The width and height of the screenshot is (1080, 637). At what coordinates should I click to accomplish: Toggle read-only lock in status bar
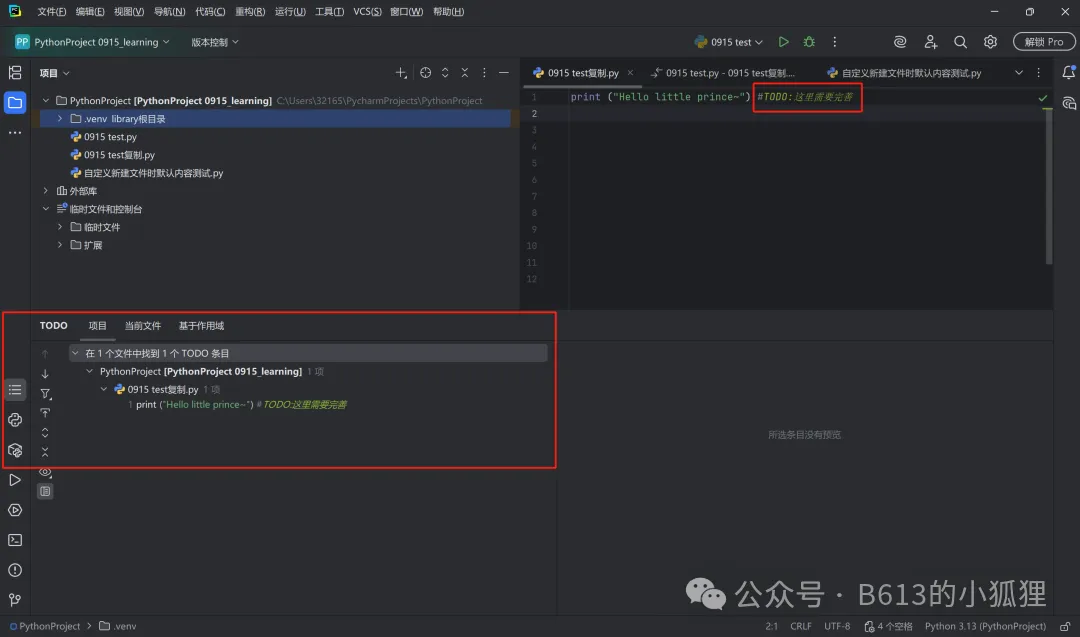1065,626
